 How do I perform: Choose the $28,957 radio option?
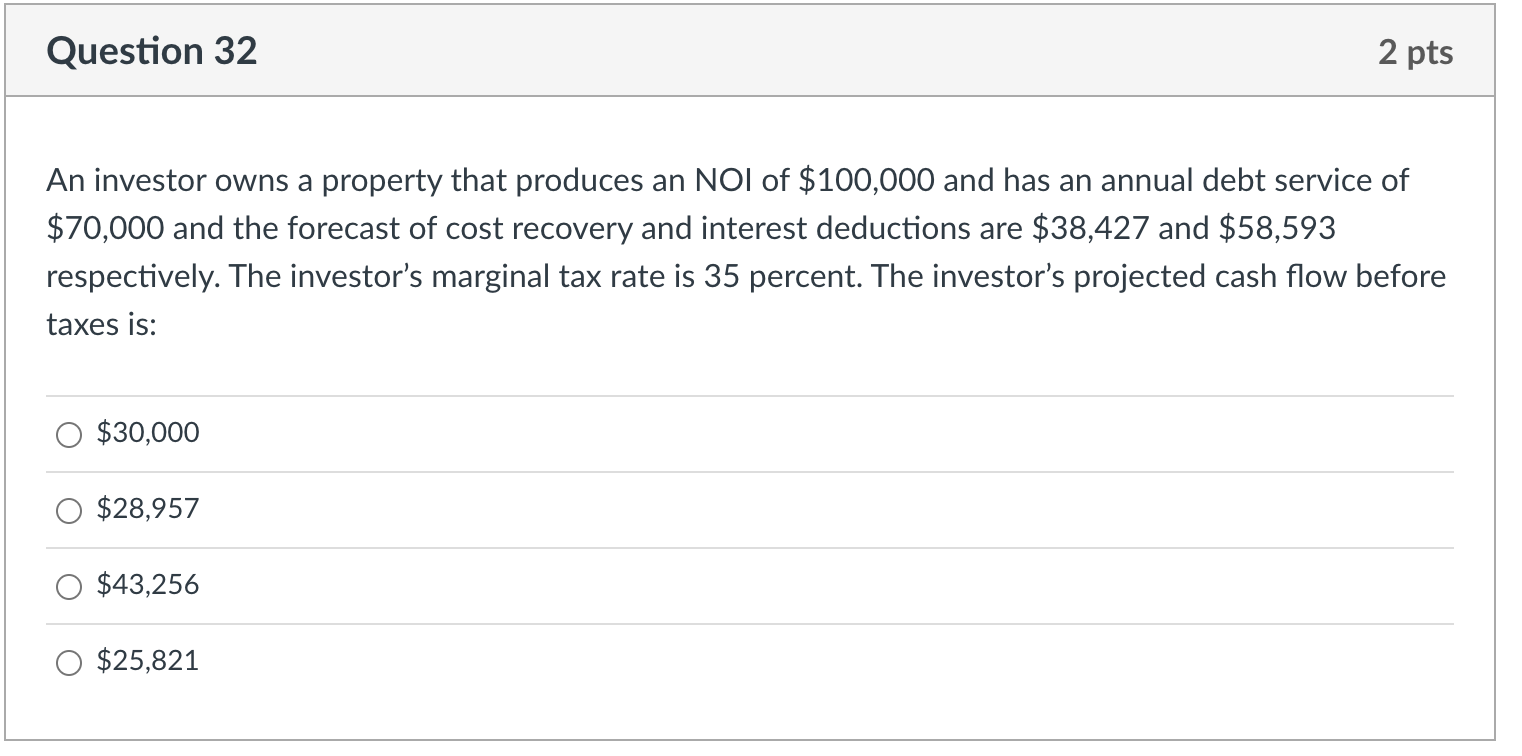(69, 510)
